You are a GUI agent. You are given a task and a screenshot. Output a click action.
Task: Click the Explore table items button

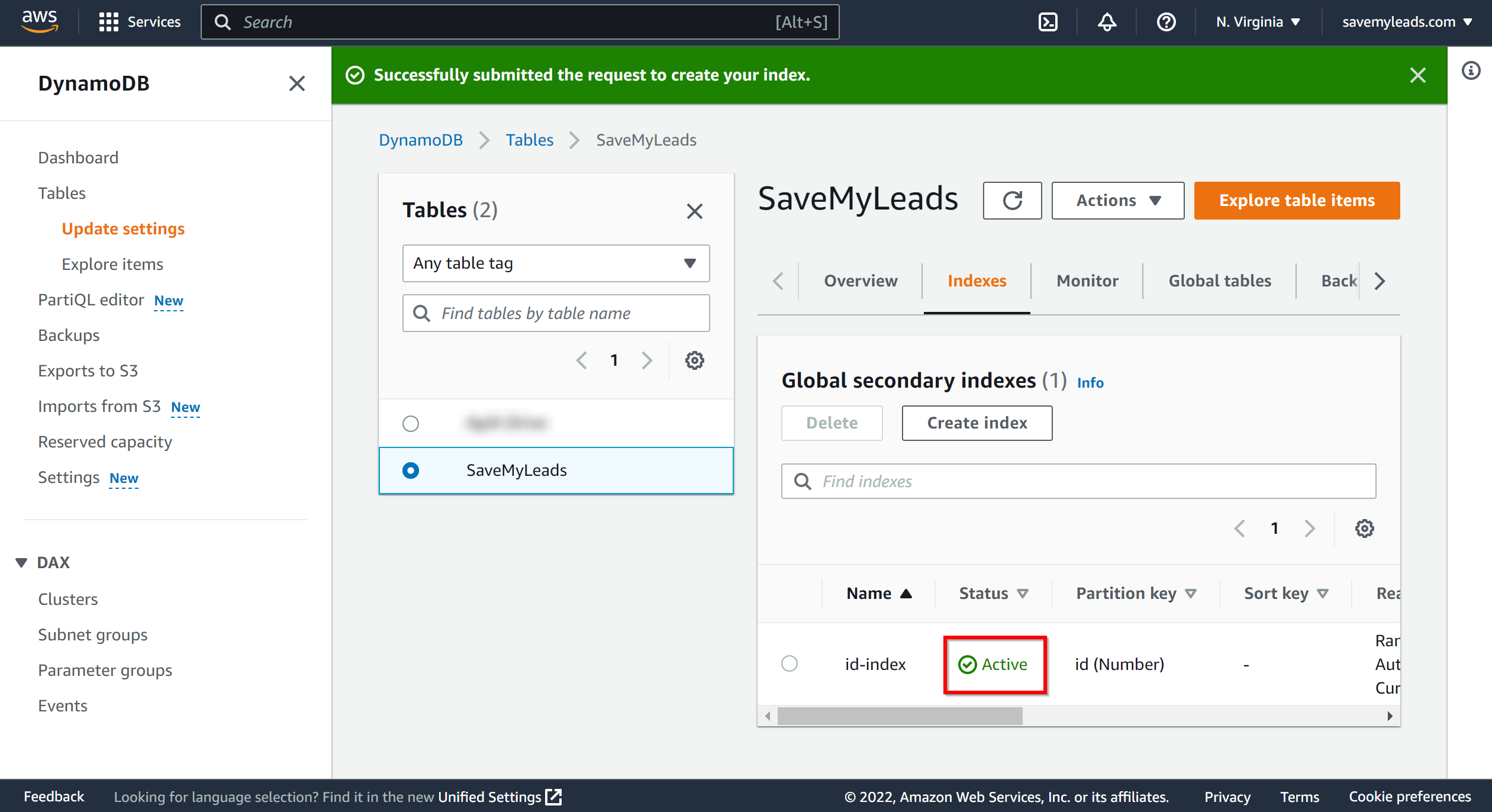1297,201
